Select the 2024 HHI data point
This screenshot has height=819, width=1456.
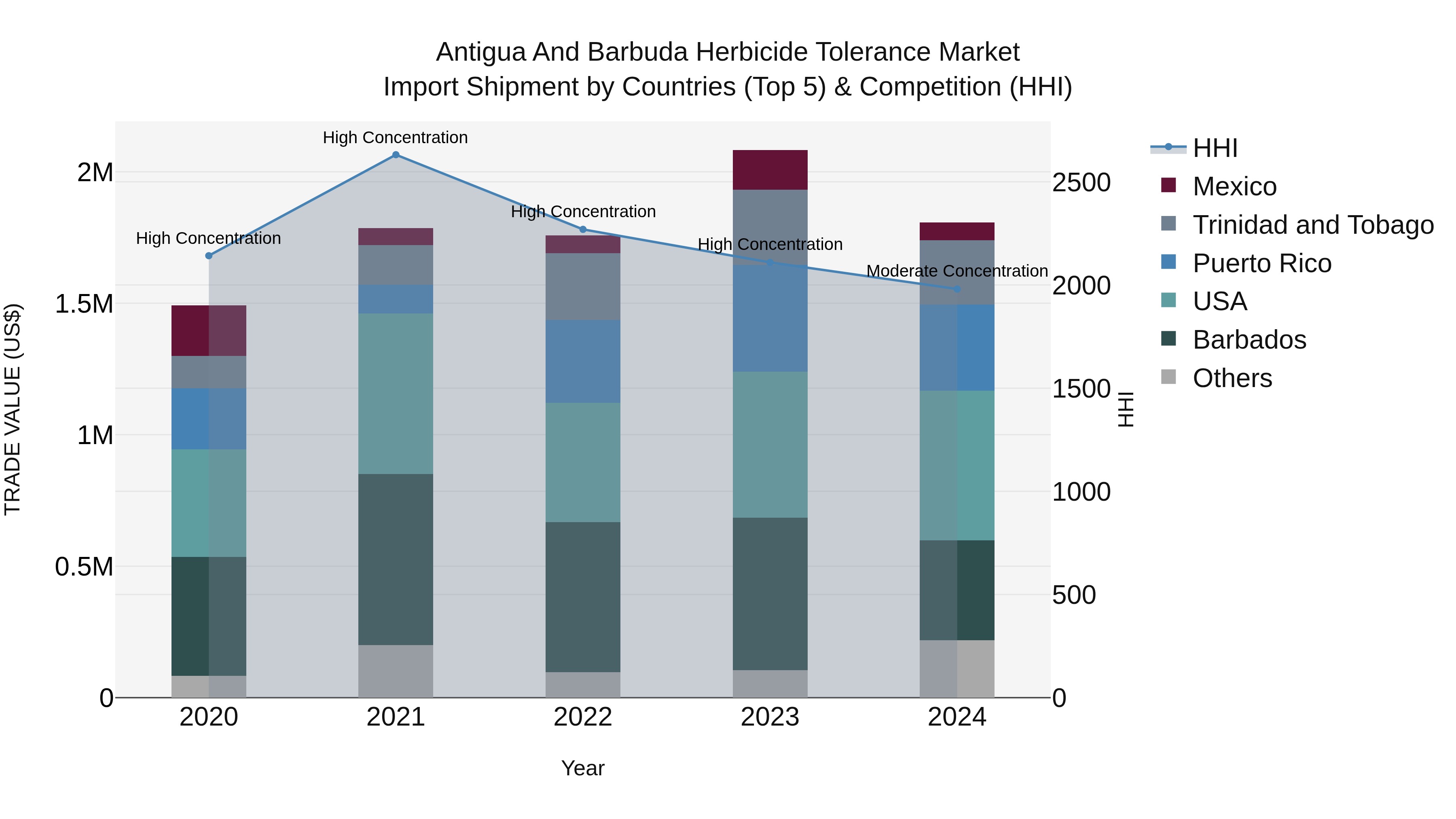(957, 289)
